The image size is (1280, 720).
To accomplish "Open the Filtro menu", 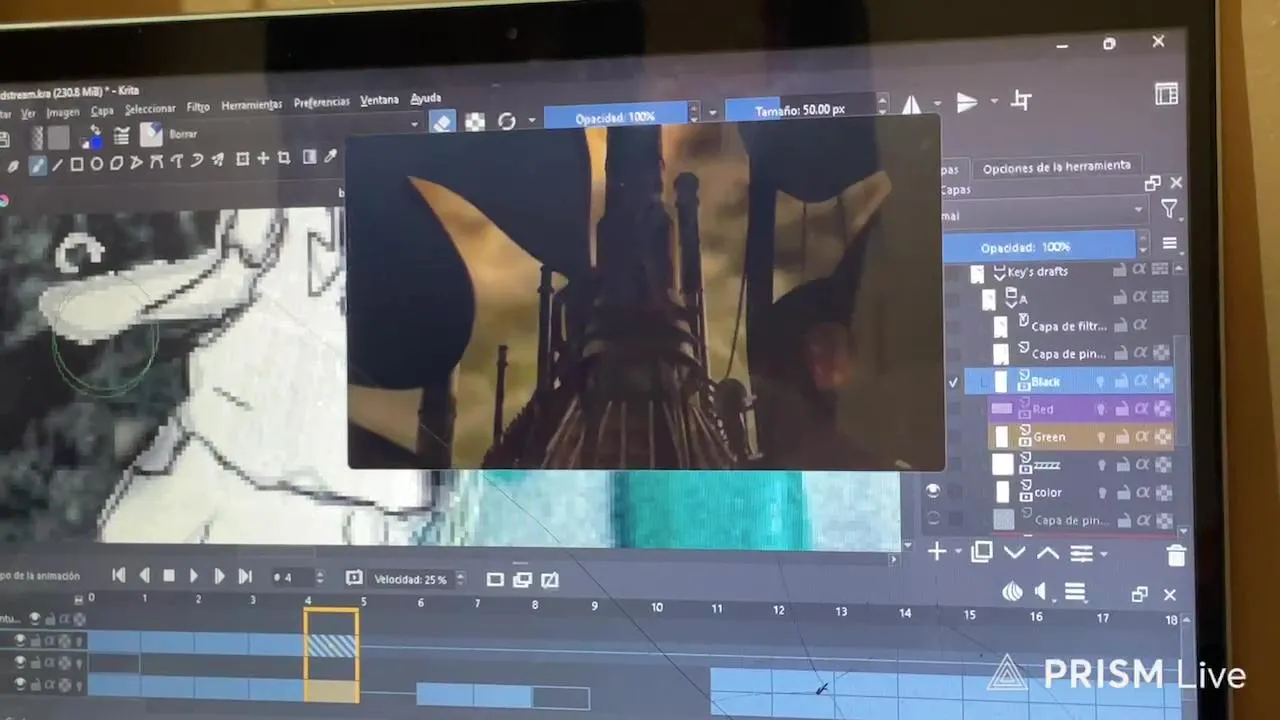I will (198, 107).
